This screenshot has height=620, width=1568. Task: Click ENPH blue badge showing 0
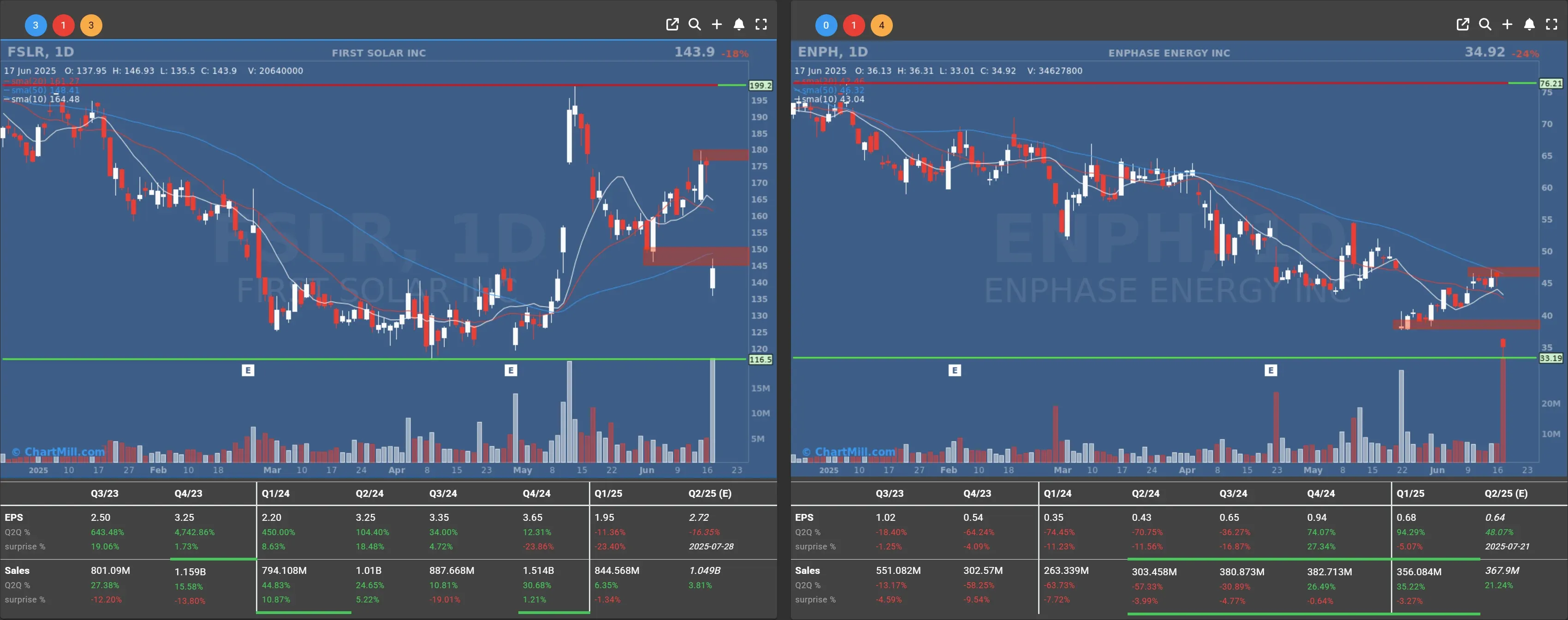(826, 25)
